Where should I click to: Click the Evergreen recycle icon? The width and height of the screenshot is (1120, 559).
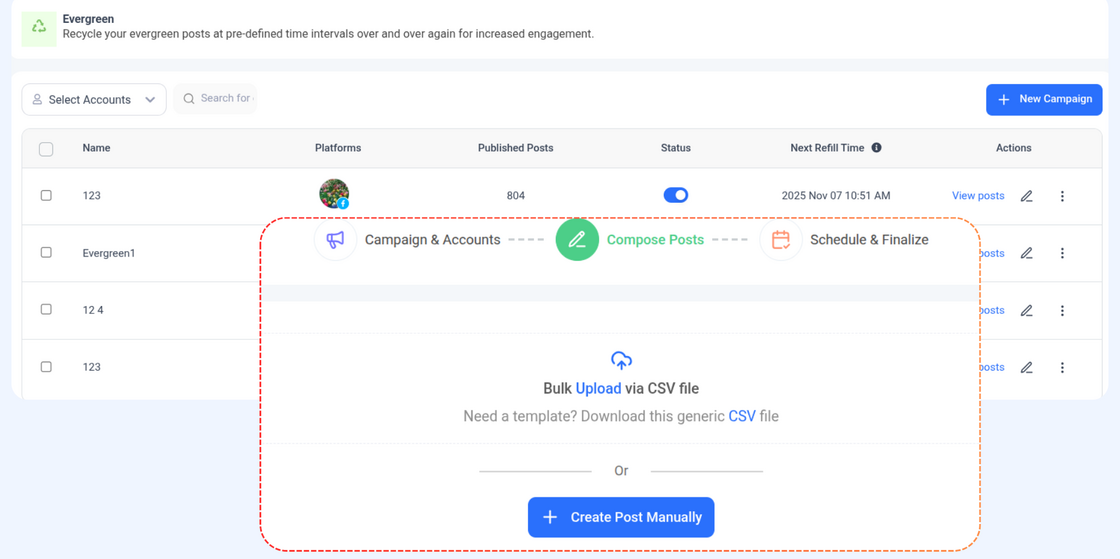(x=39, y=27)
